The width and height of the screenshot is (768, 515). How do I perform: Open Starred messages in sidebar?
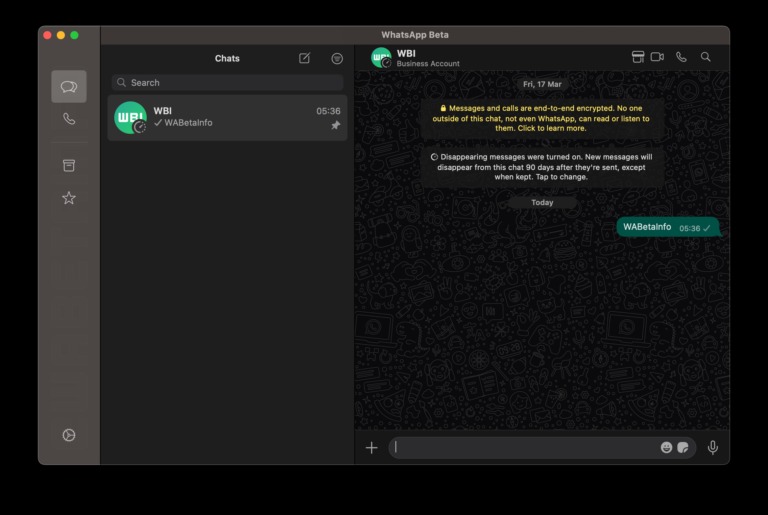(69, 198)
